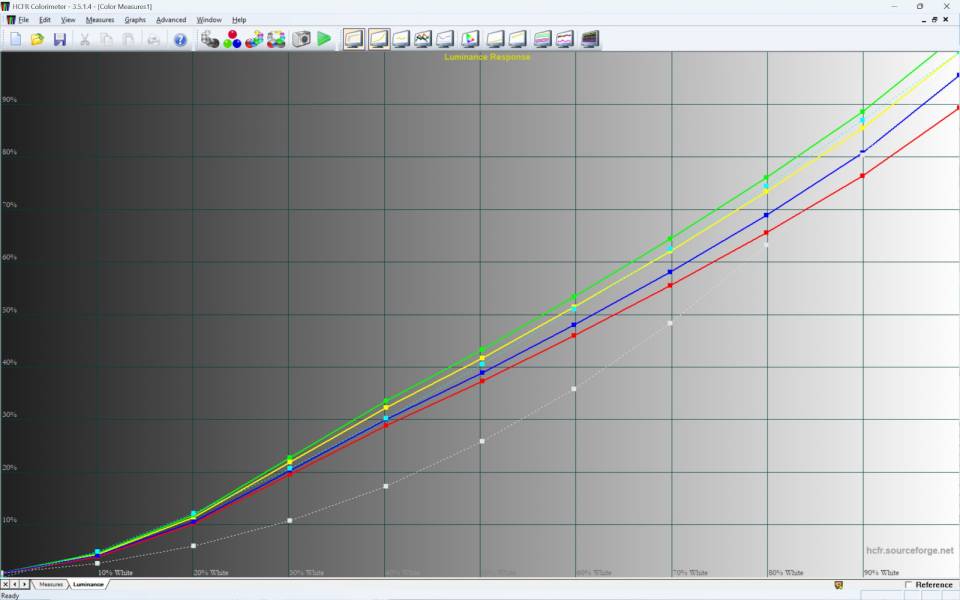Open the green-and-pink banded monitor icon
Image resolution: width=960 pixels, height=600 pixels.
click(x=542, y=39)
